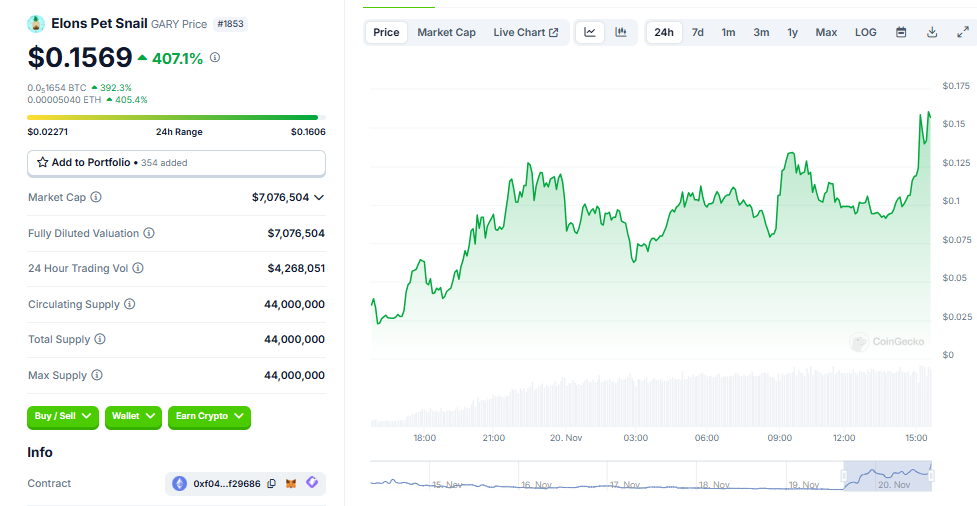
Task: Click the Add to Portfolio button
Action: 176,163
